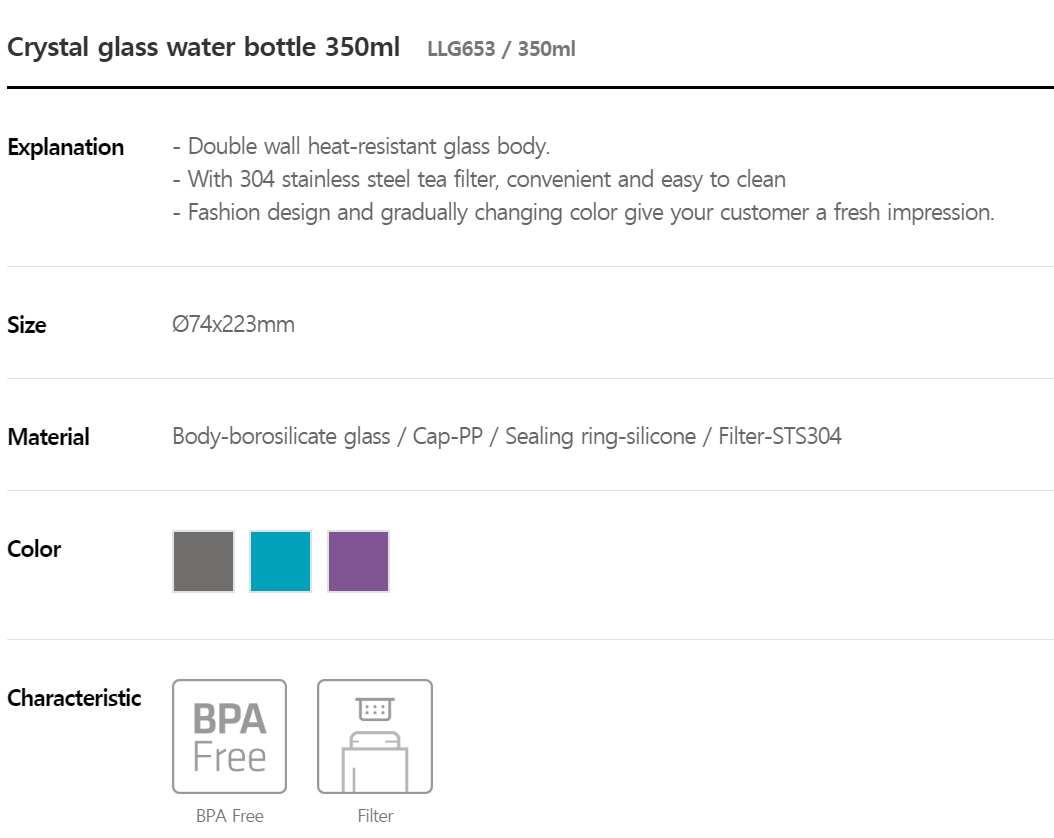Click the 304 stainless steel tea filter line
Image resolution: width=1054 pixels, height=838 pixels.
coord(479,179)
